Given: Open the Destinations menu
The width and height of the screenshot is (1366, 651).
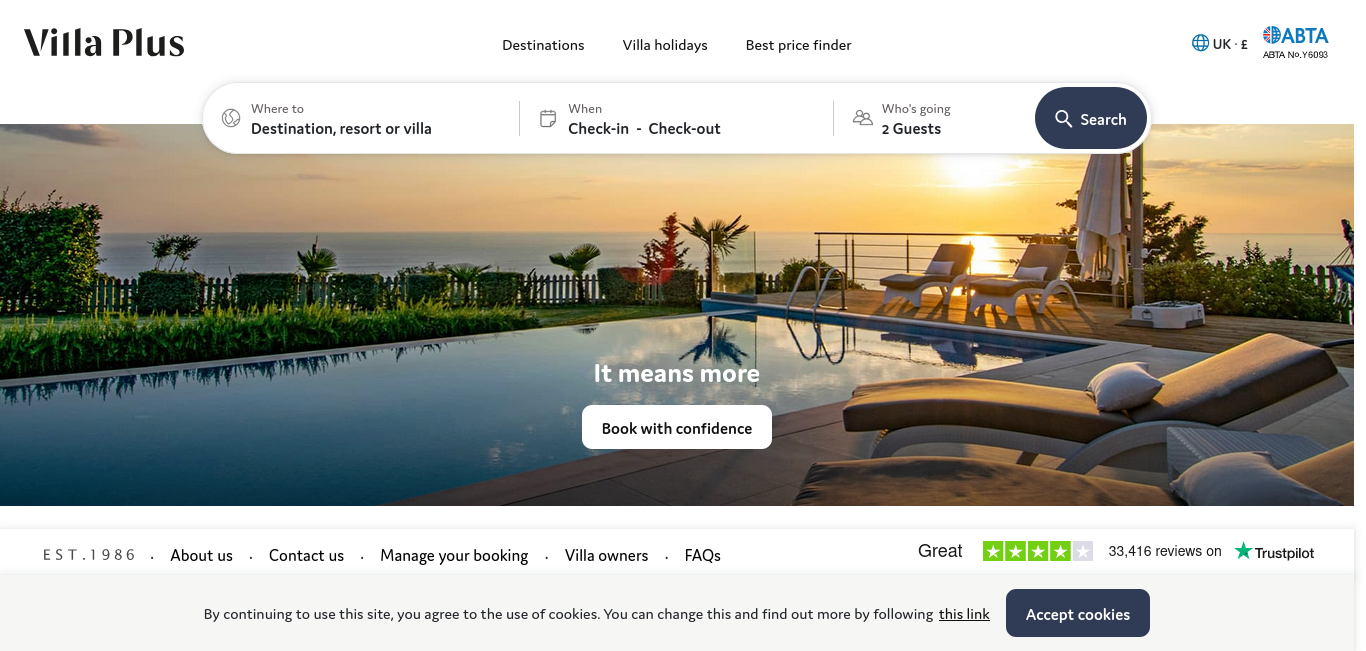Looking at the screenshot, I should (x=543, y=45).
